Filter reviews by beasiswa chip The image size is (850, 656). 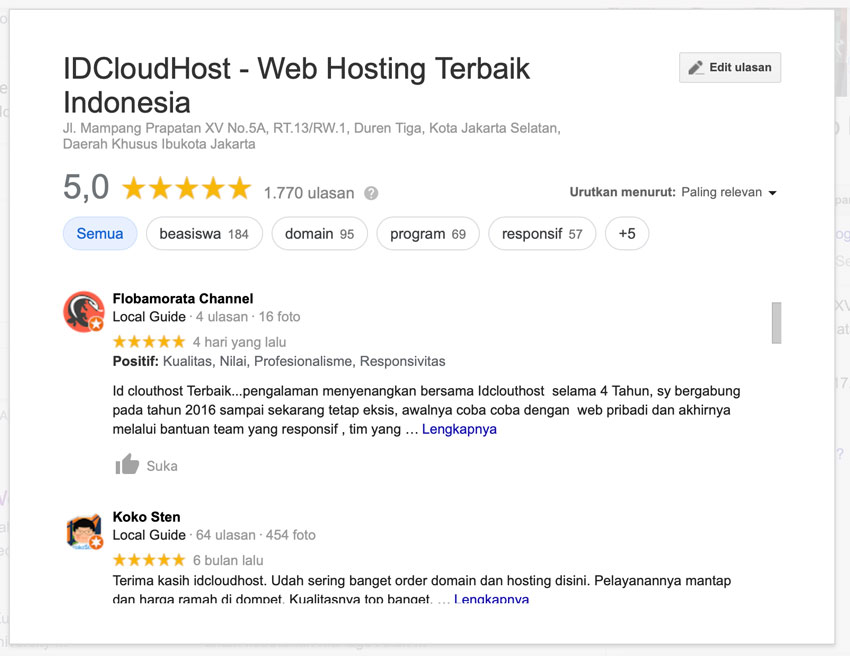click(x=204, y=234)
